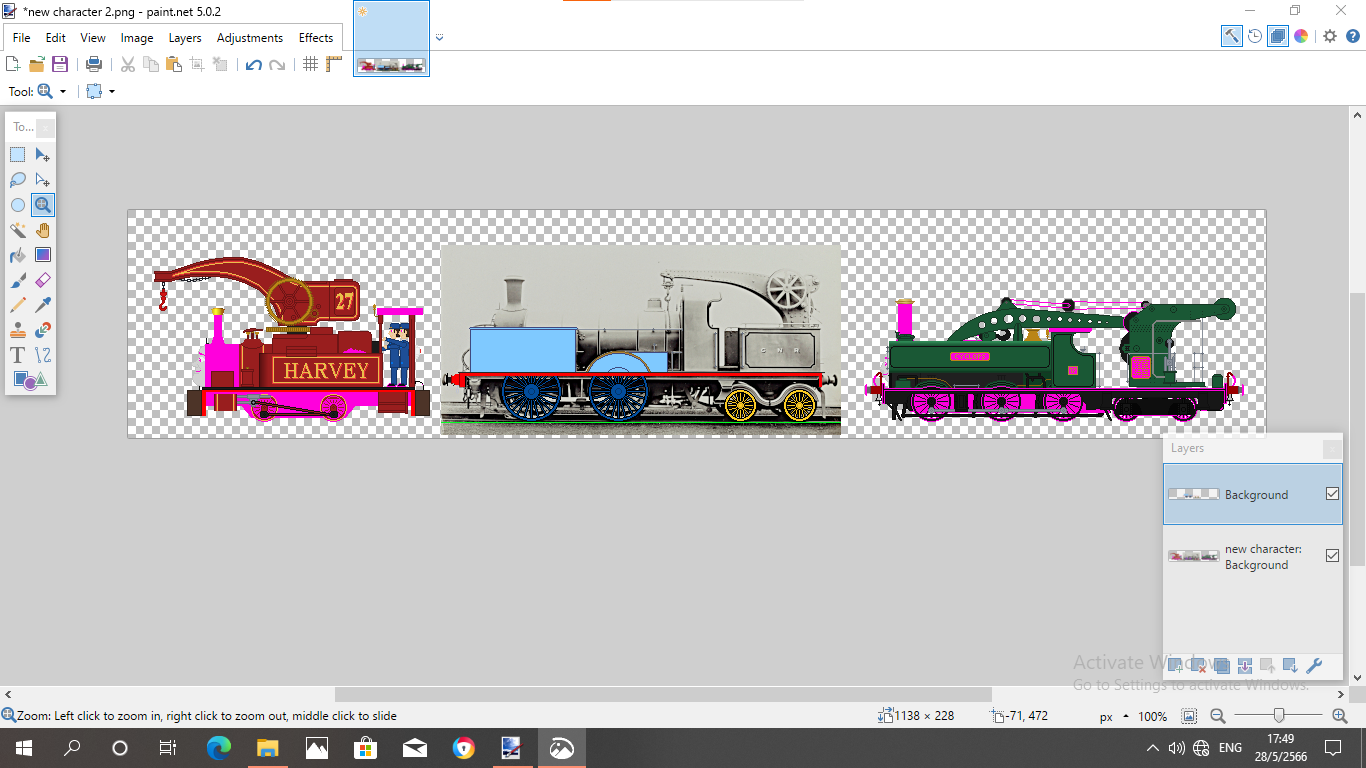This screenshot has width=1366, height=768.
Task: Select the Text tool
Action: pos(18,355)
